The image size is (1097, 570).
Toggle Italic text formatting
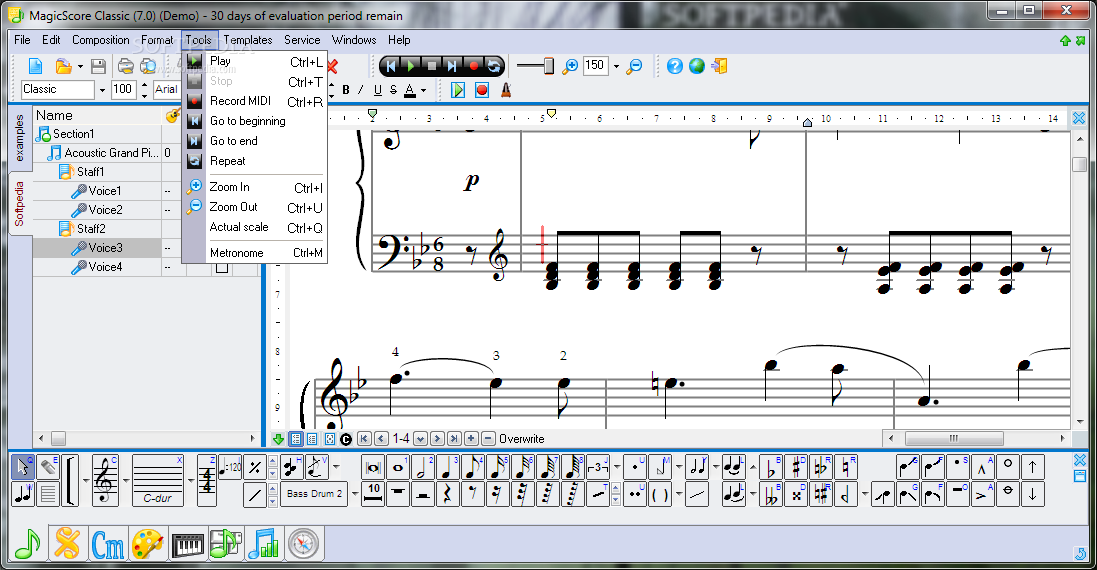(361, 90)
